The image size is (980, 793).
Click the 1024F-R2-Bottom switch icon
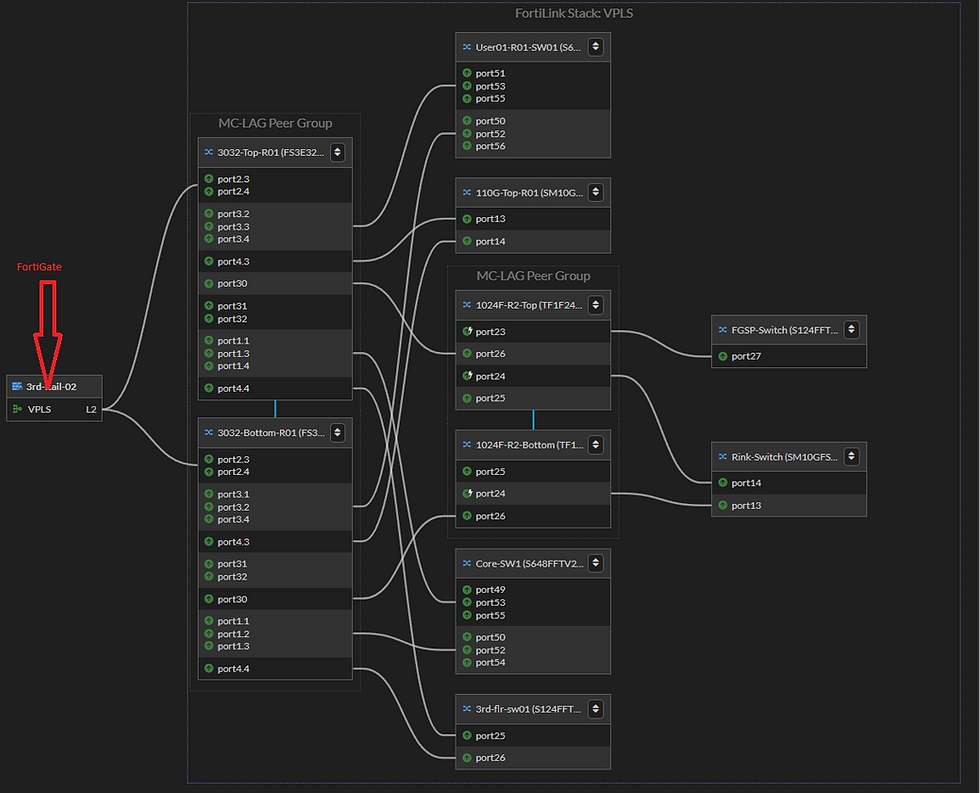(x=467, y=445)
